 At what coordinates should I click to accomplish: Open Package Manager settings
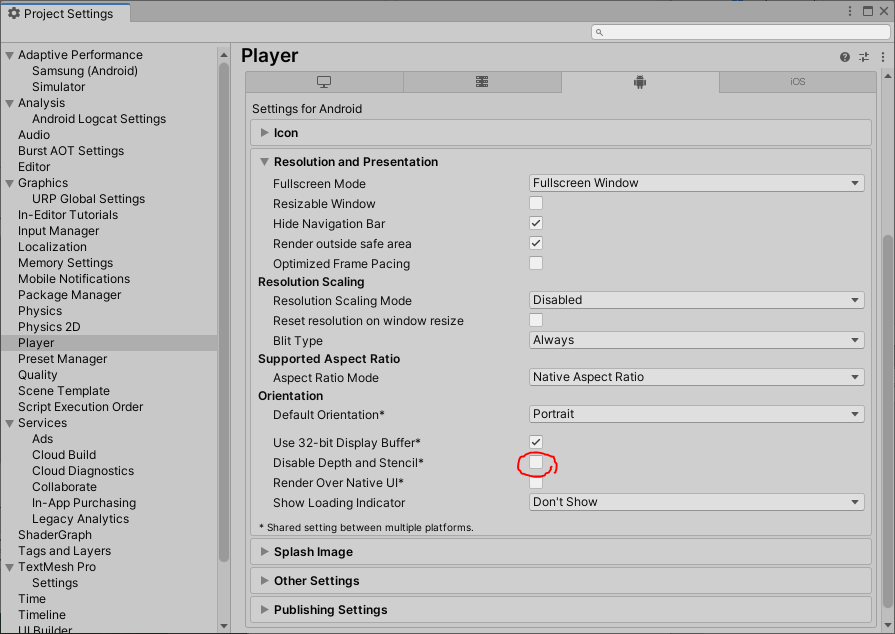point(69,294)
